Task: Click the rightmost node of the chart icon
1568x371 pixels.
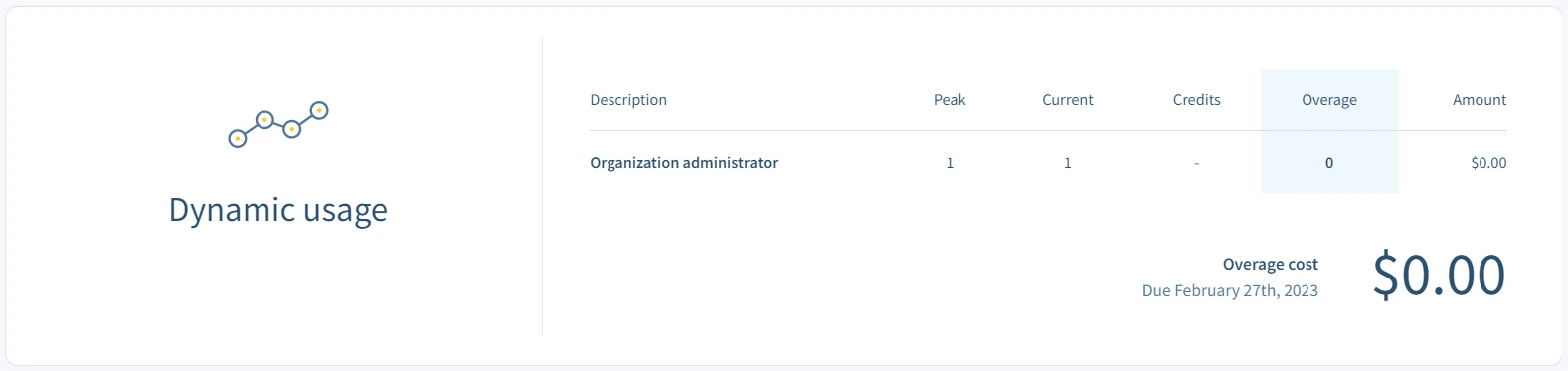Action: [x=319, y=110]
